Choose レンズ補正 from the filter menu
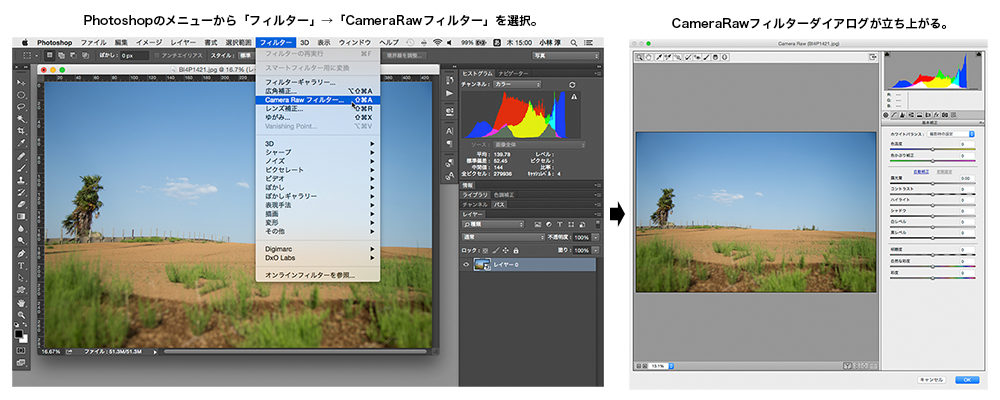This screenshot has height=400, width=1000. (317, 108)
